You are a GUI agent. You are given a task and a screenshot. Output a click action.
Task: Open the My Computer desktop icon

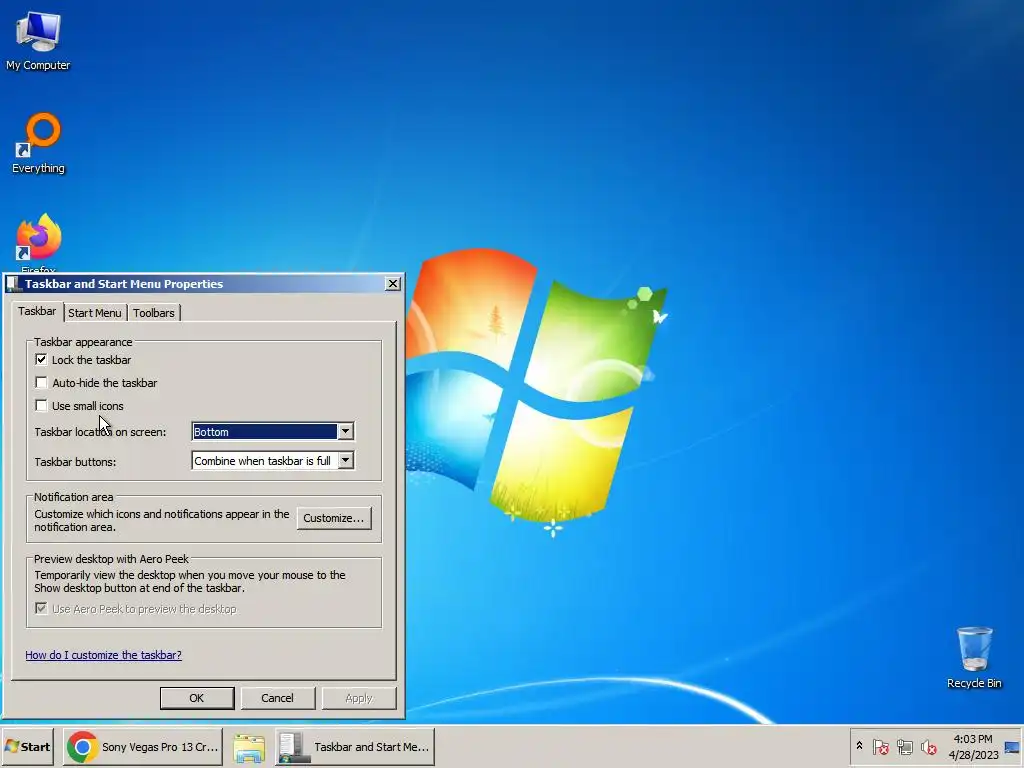(x=38, y=40)
